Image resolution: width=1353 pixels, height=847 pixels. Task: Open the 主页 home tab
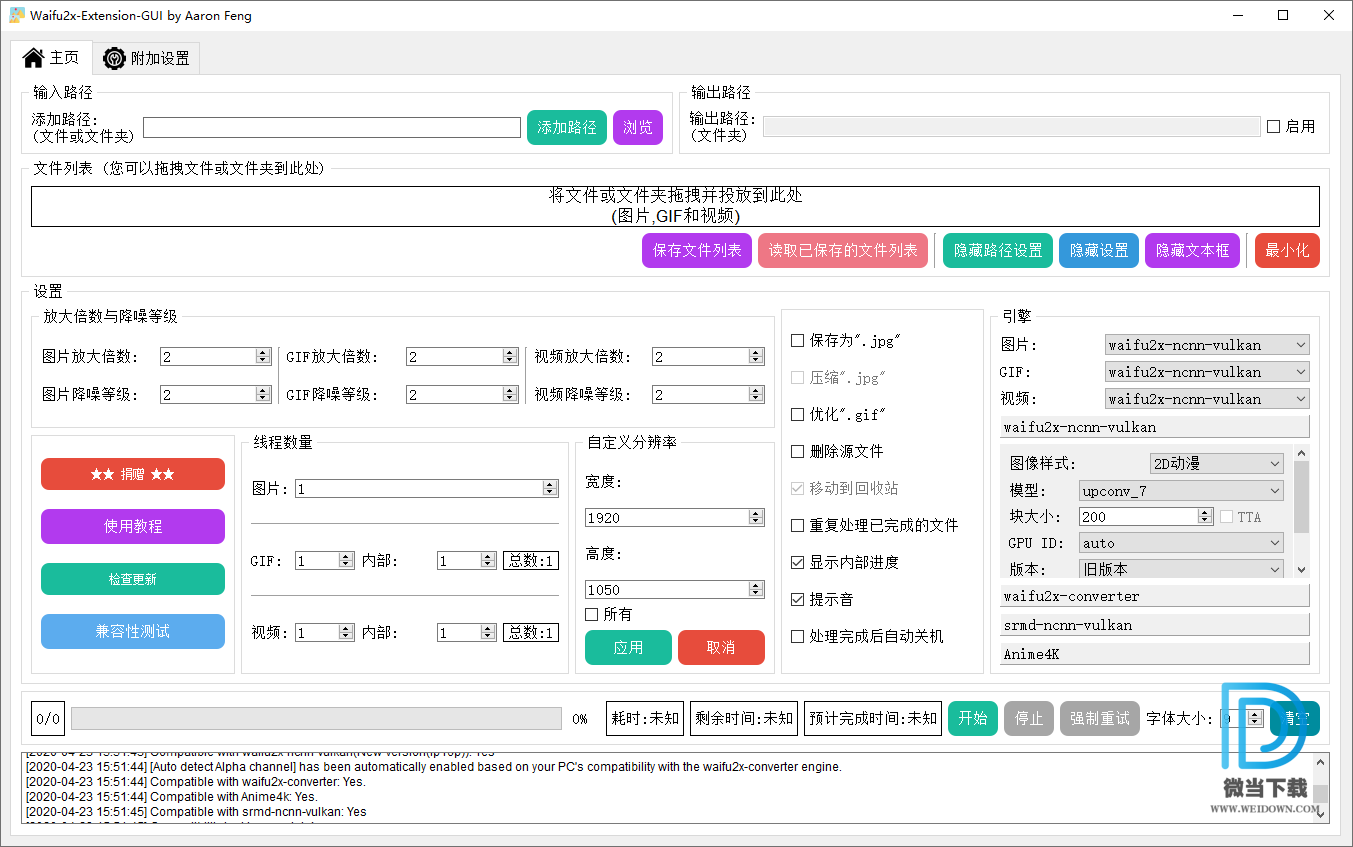pos(51,57)
